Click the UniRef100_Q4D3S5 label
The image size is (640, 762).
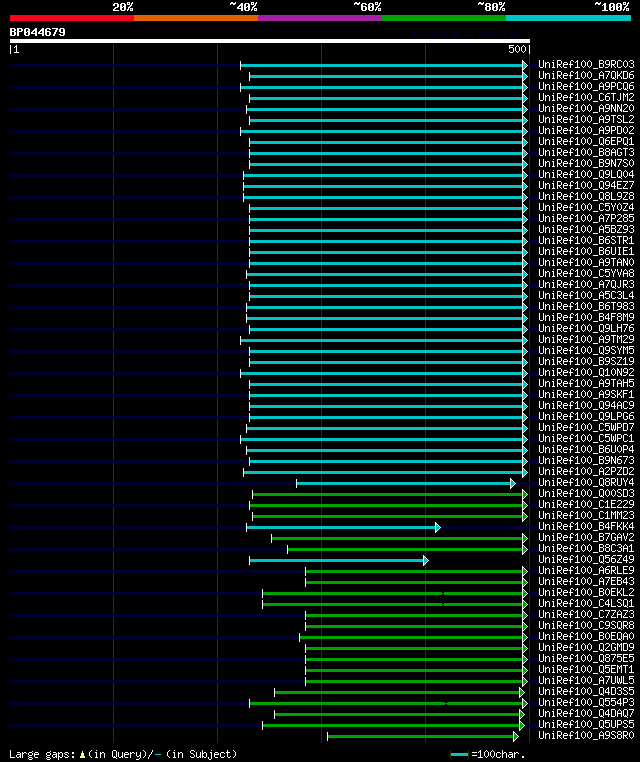point(586,692)
